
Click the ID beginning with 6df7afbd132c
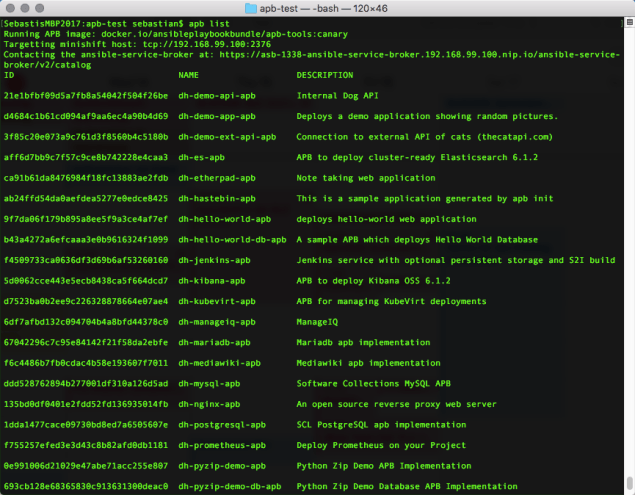(x=86, y=322)
